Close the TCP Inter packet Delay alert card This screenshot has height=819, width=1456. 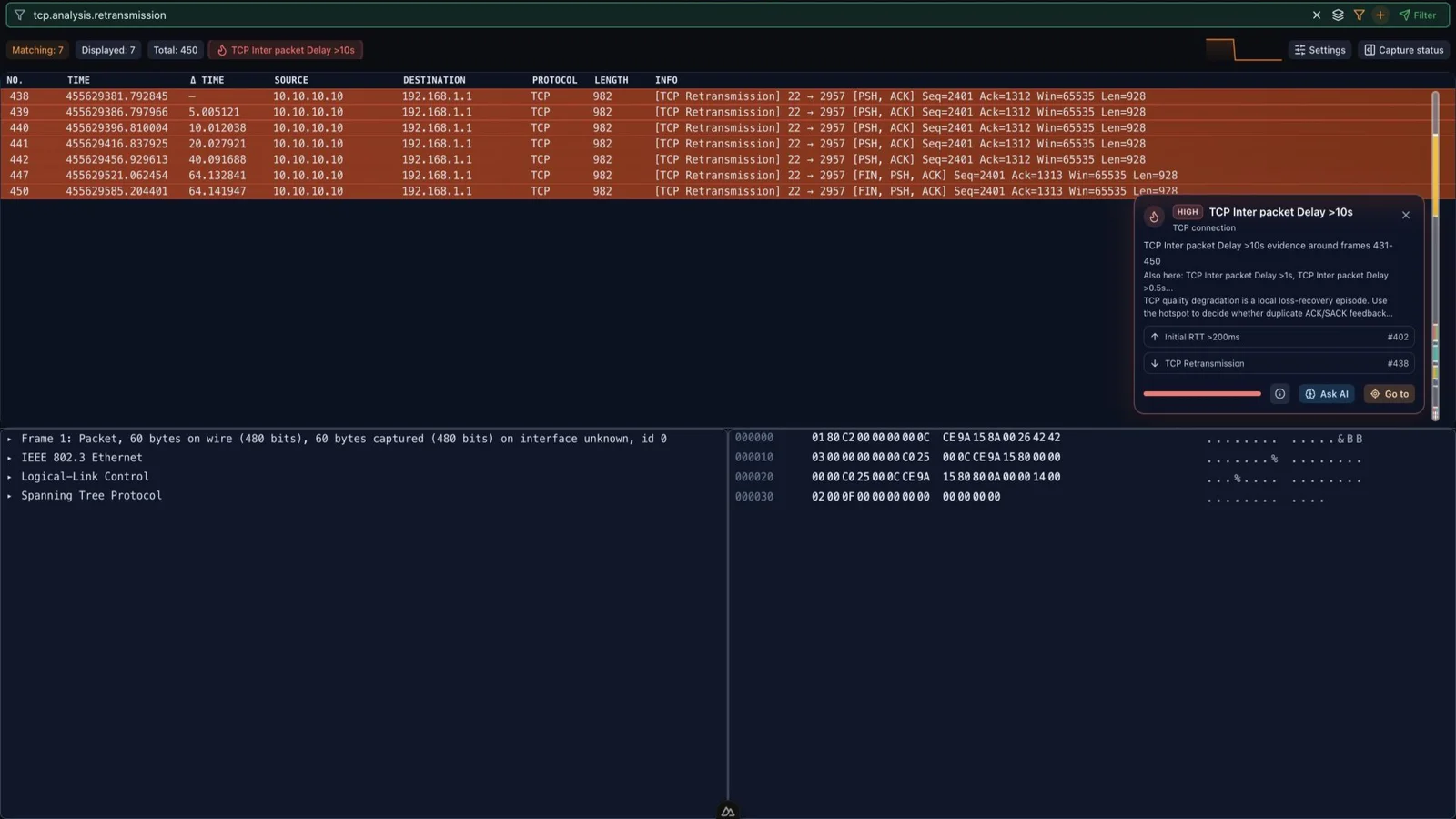(x=1406, y=216)
